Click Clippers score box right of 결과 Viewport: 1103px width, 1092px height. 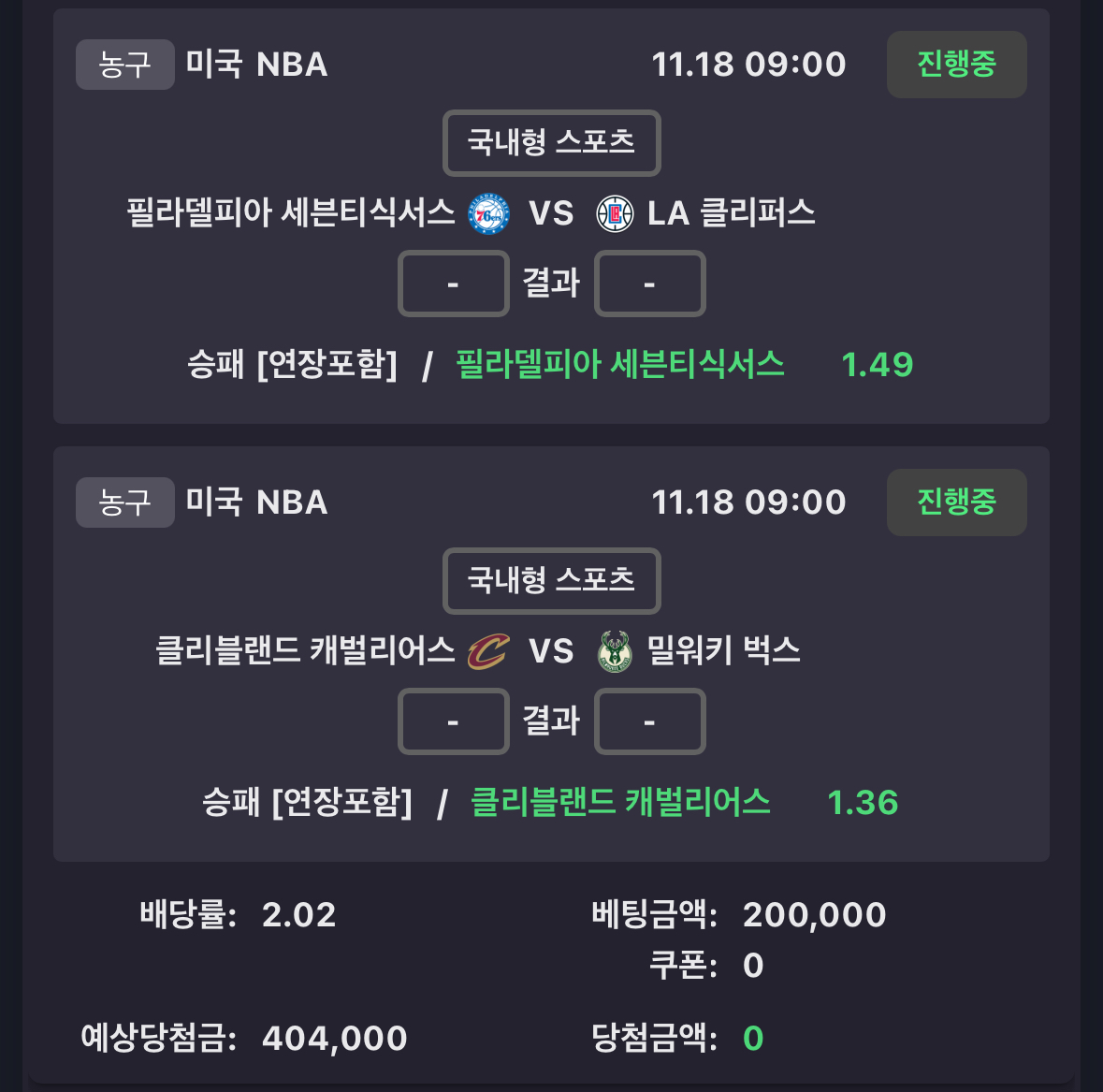[649, 284]
